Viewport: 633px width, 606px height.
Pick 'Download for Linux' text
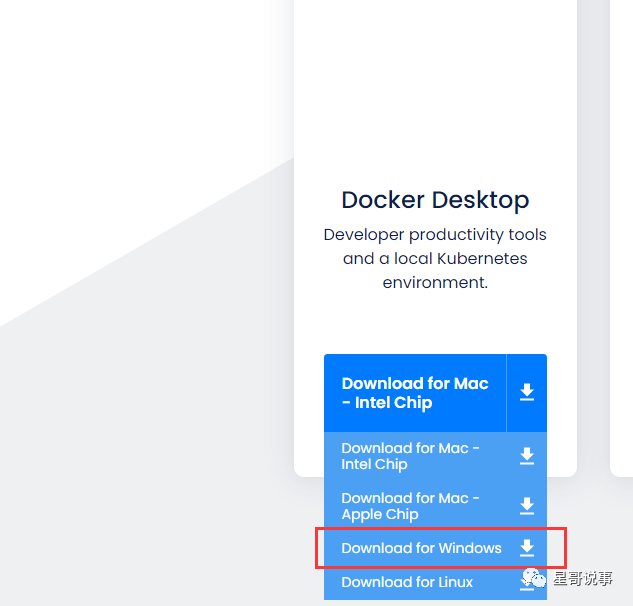[407, 582]
